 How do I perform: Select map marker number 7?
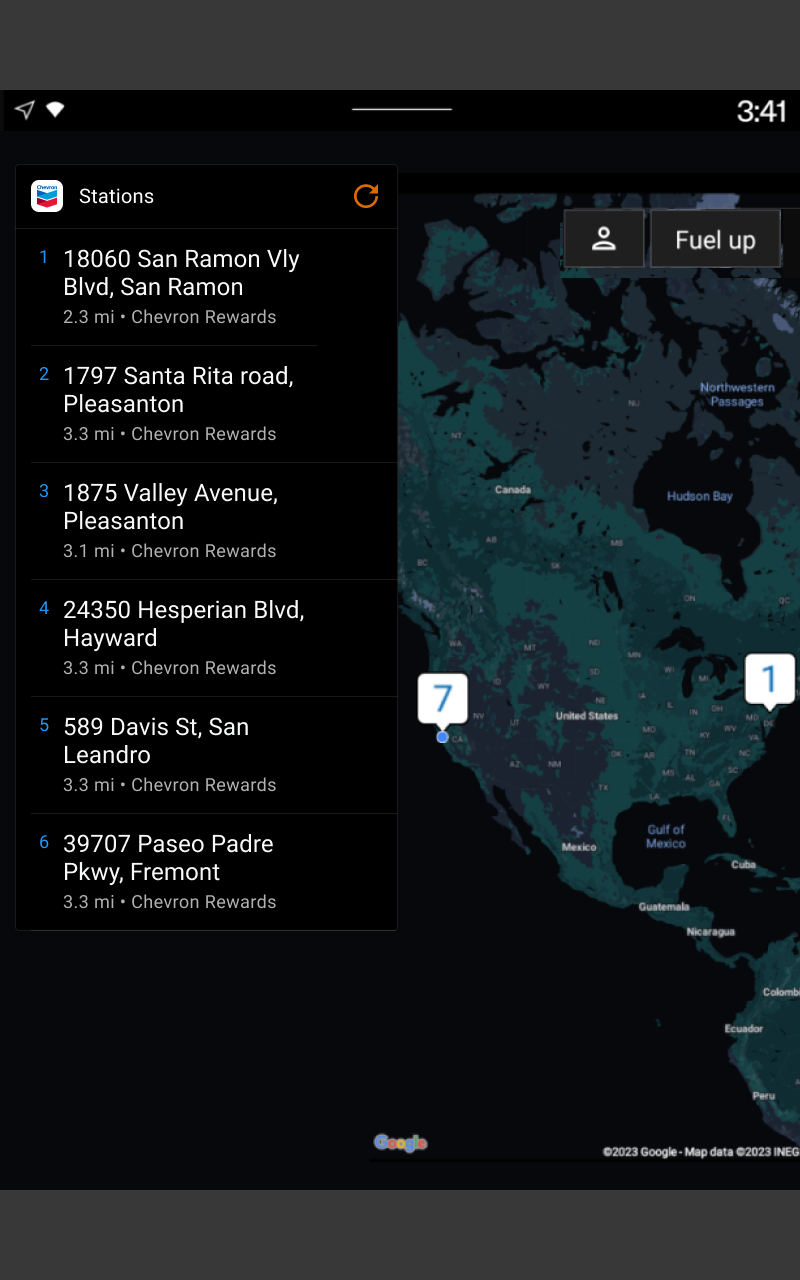click(x=442, y=697)
